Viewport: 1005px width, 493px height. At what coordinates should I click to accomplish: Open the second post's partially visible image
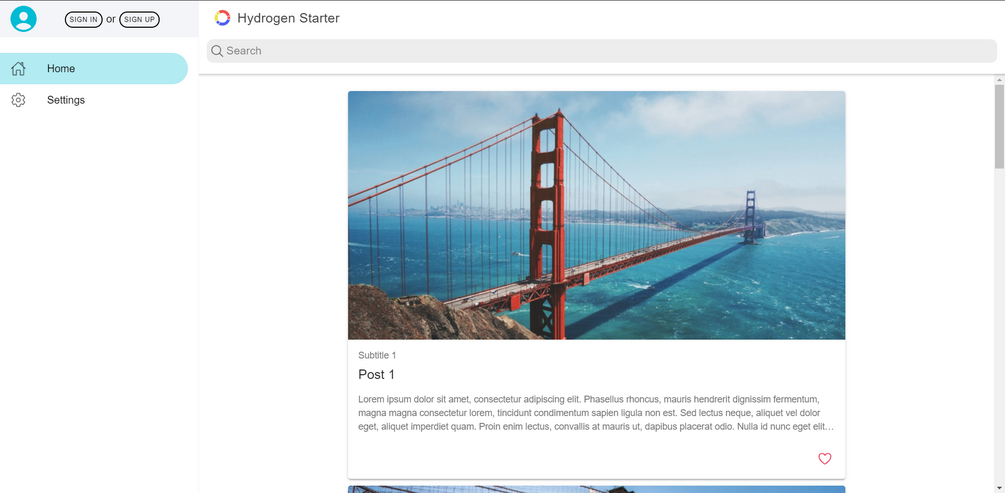click(x=596, y=489)
